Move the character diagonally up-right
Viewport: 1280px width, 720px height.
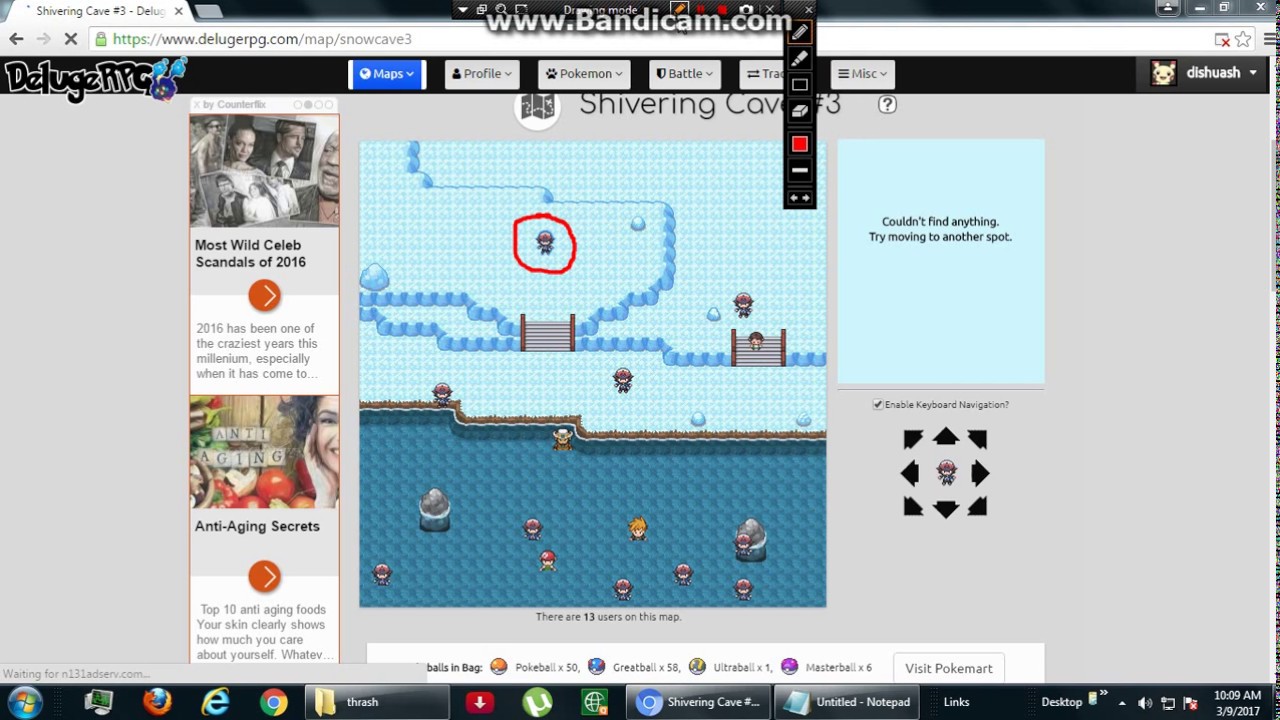pos(978,439)
